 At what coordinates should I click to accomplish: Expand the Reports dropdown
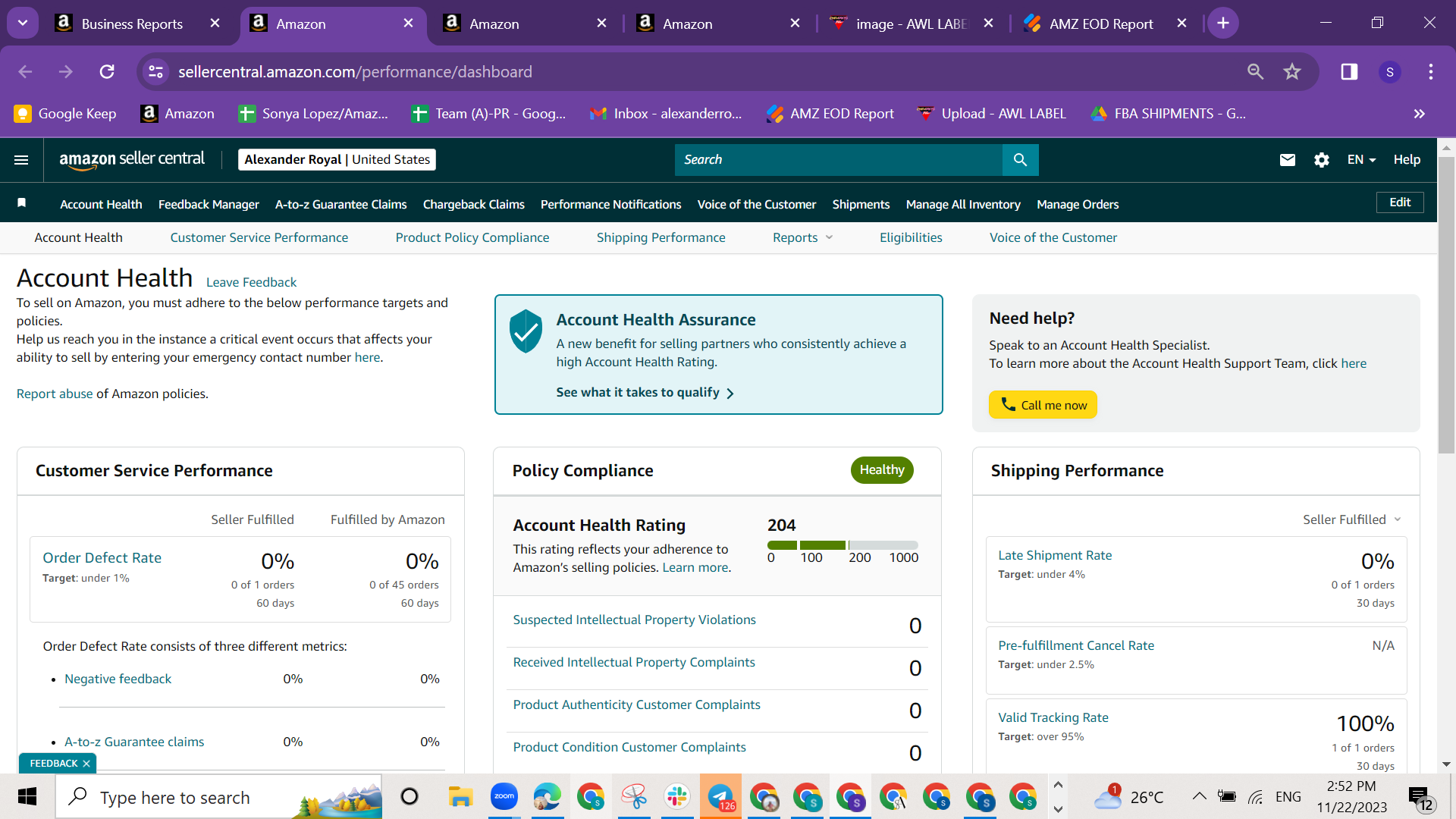pos(803,237)
